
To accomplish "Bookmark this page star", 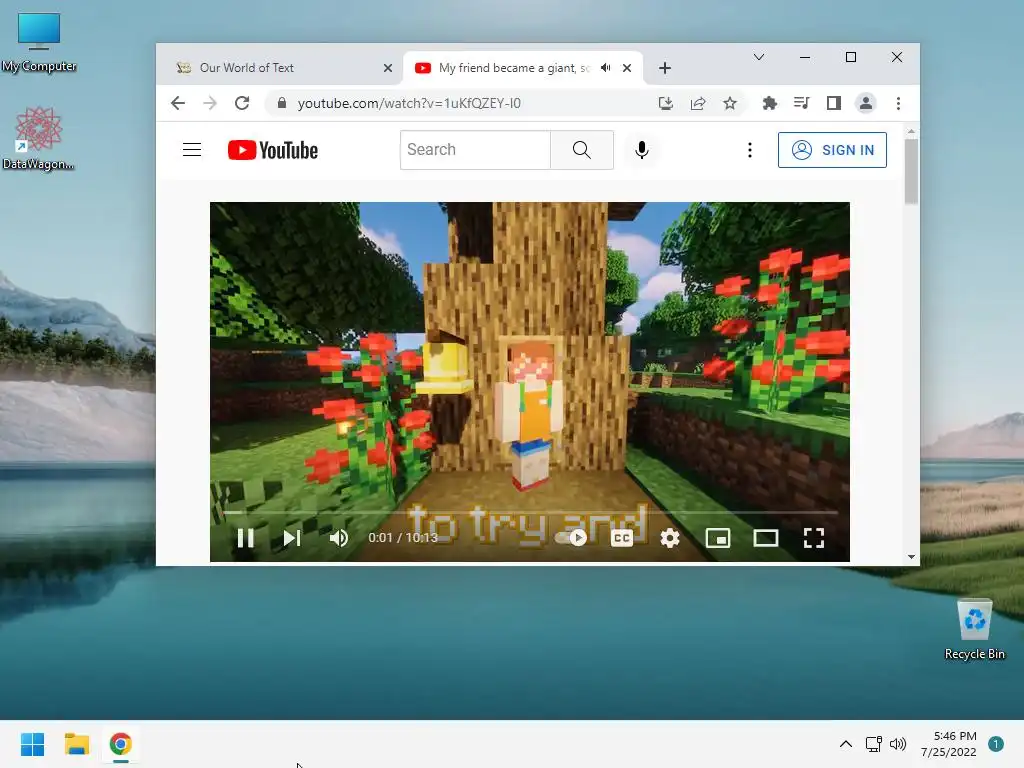I will (730, 103).
